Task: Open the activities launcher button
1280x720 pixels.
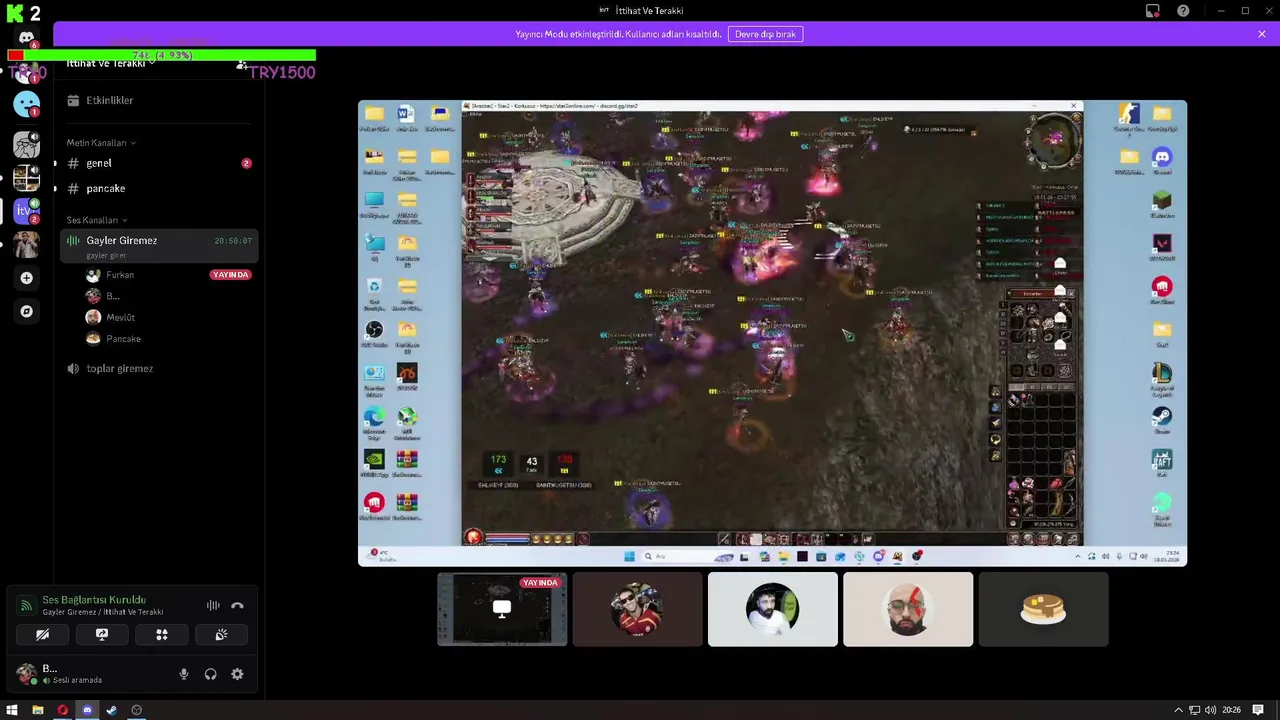Action: pyautogui.click(x=162, y=634)
